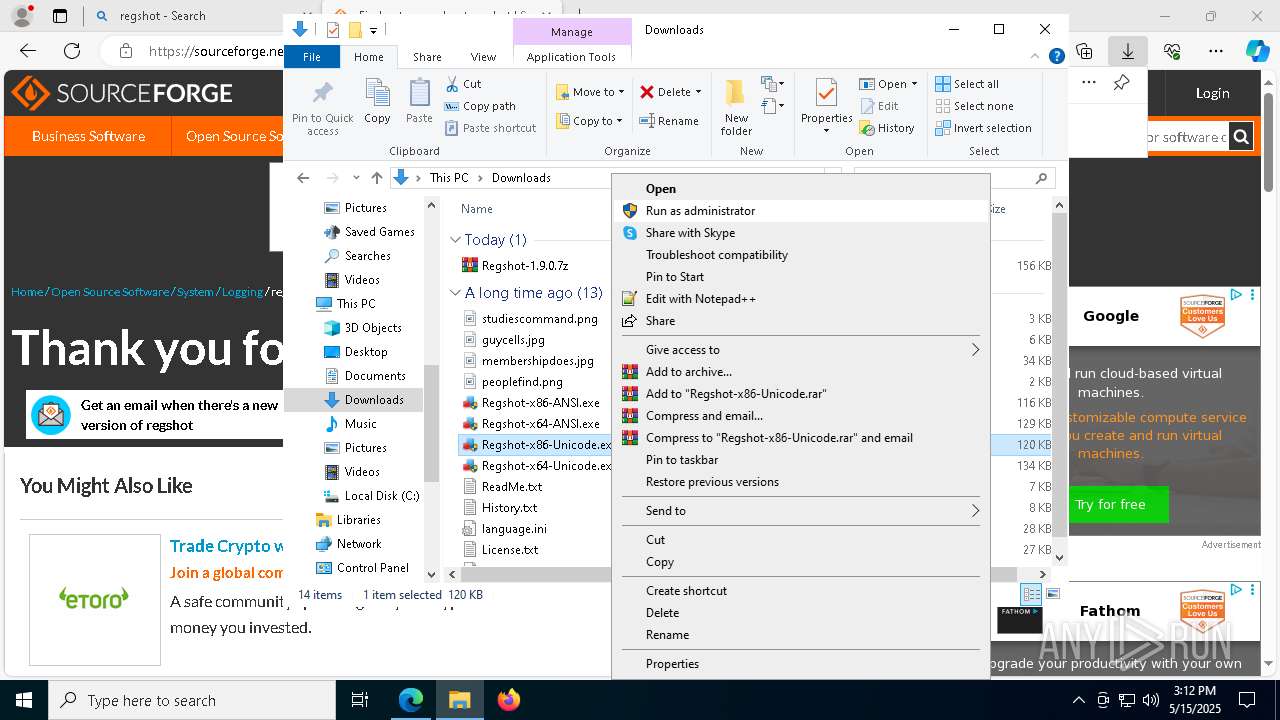Select the Regshot-1.9.0.7z file
Image resolution: width=1280 pixels, height=720 pixels.
pyautogui.click(x=524, y=266)
